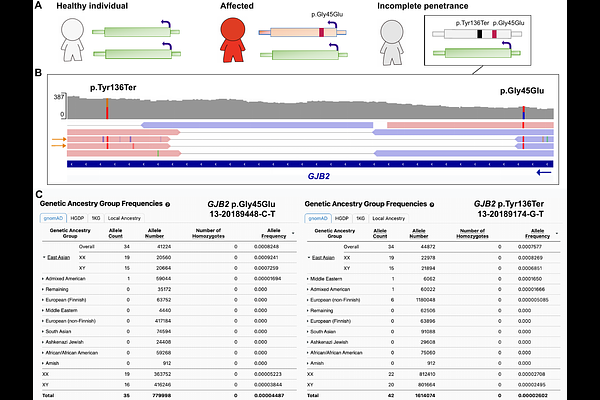Sort by Number of Homozygotes header in p.Tyr136Ter table
This screenshot has height=400, width=600.
point(473,233)
